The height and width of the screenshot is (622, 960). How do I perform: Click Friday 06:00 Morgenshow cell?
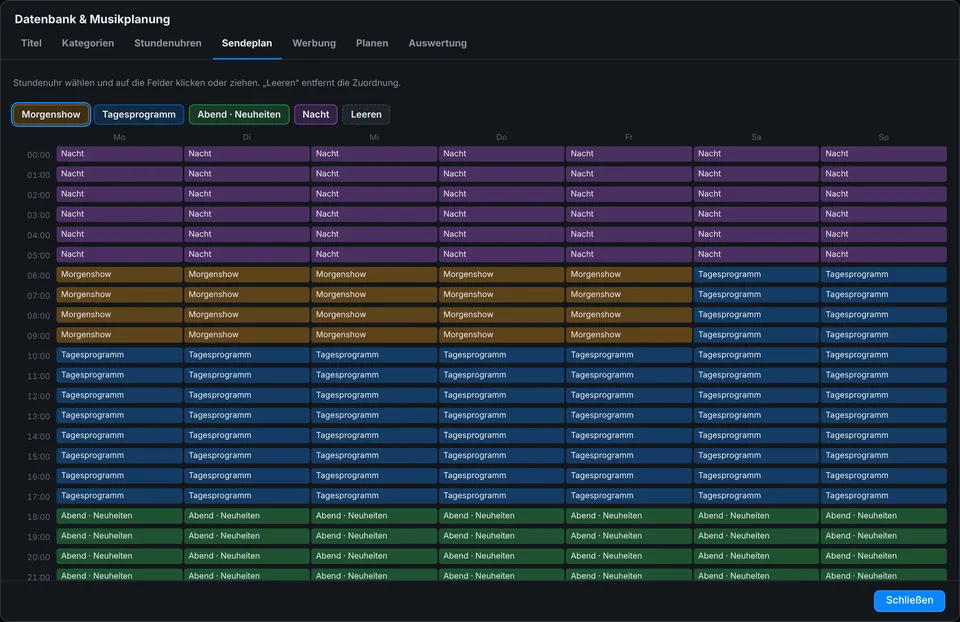click(x=629, y=274)
